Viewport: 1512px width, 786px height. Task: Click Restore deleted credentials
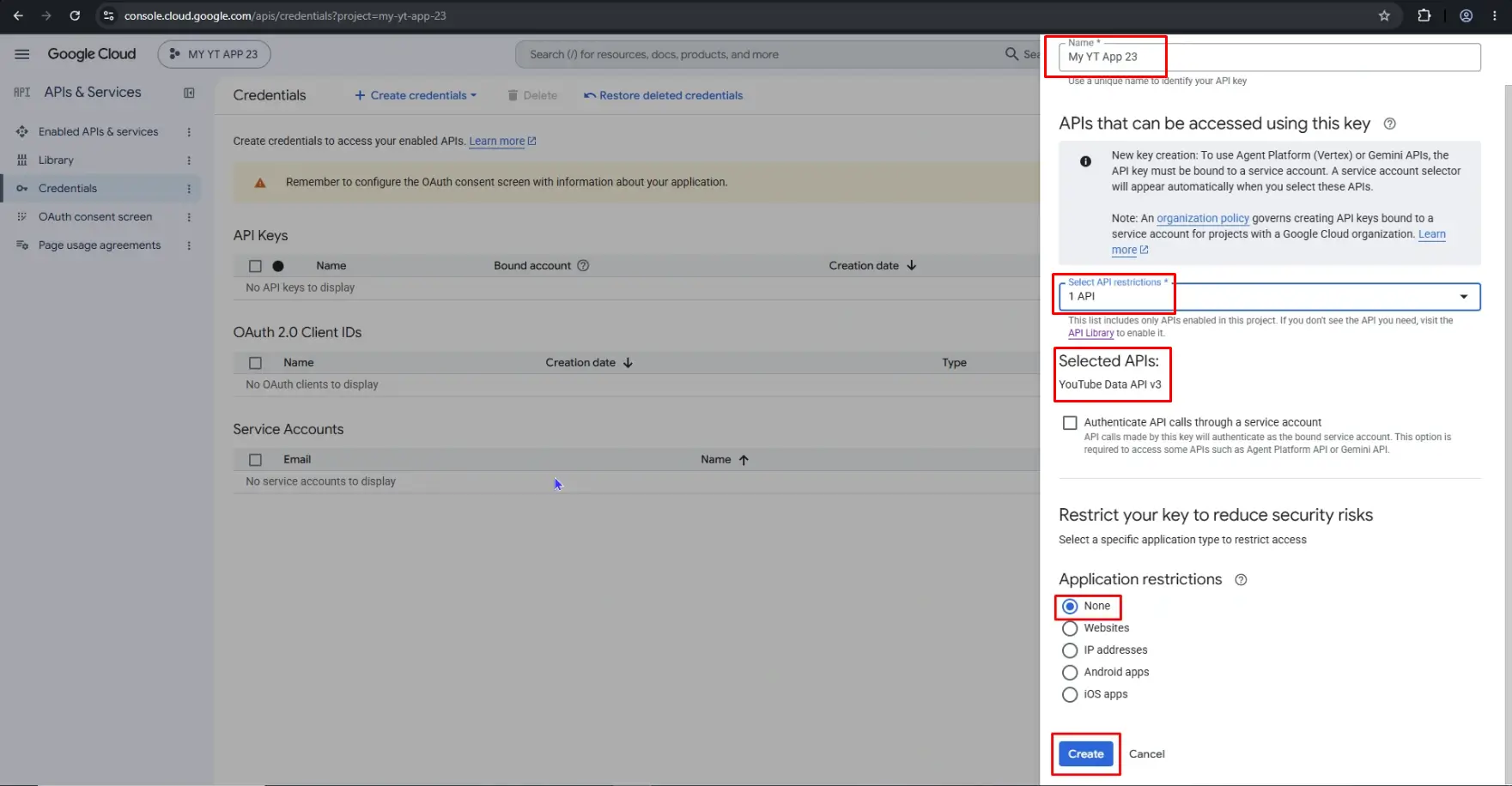[663, 95]
